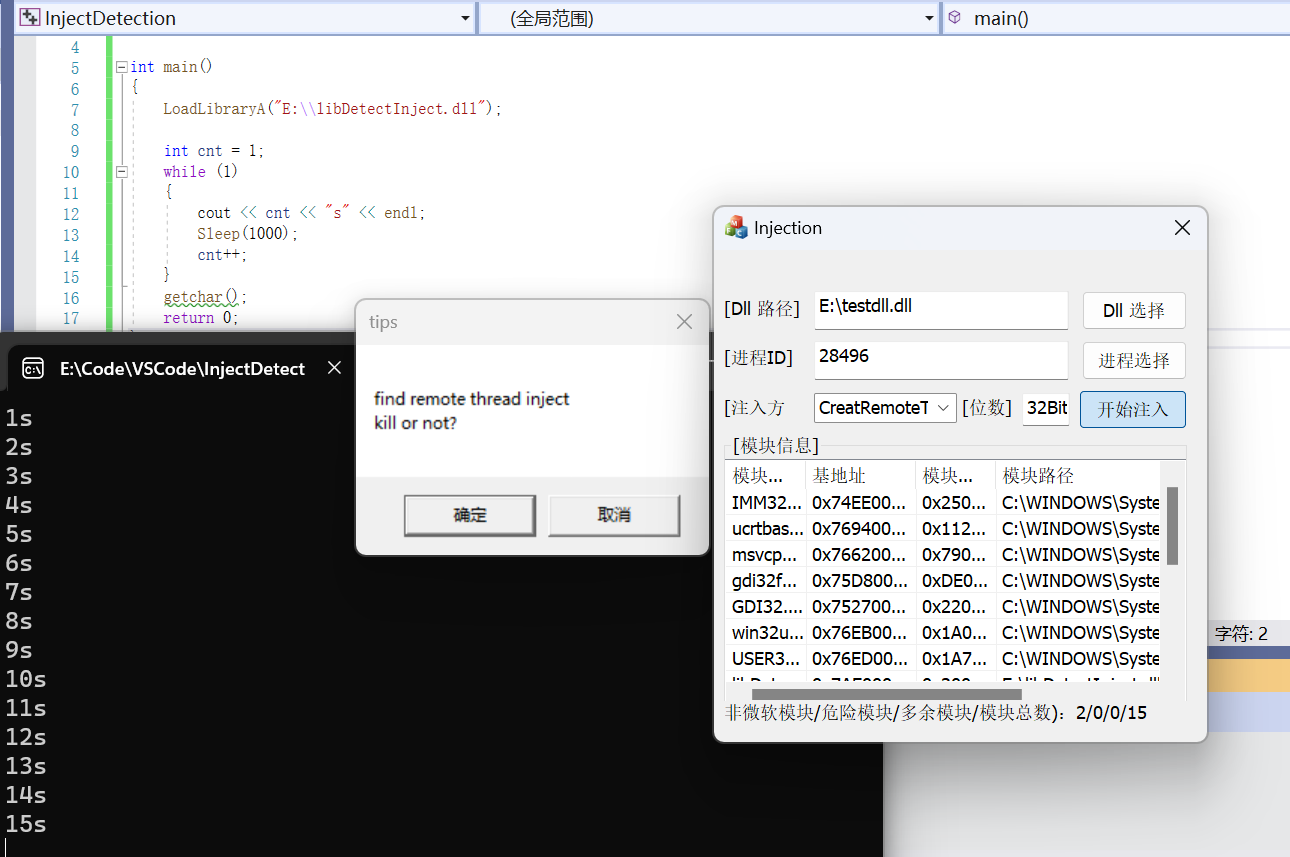Screen dimensions: 1290x857
Task: Click the Dll 路径 field with E:\testdll.dll
Action: pos(941,309)
